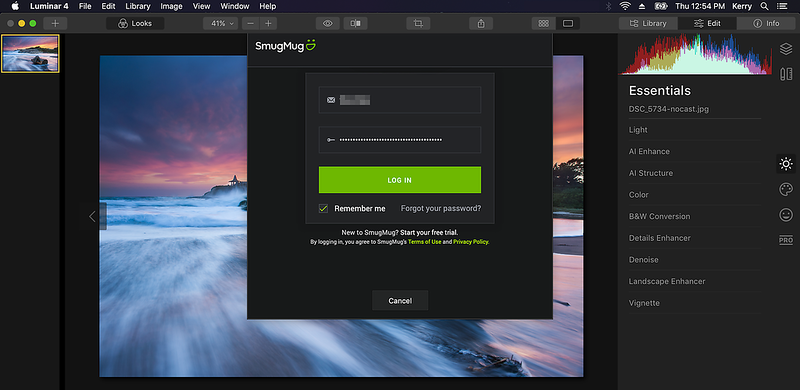Screen dimensions: 800x390
Task: Expand the Color tool
Action: tap(694, 195)
